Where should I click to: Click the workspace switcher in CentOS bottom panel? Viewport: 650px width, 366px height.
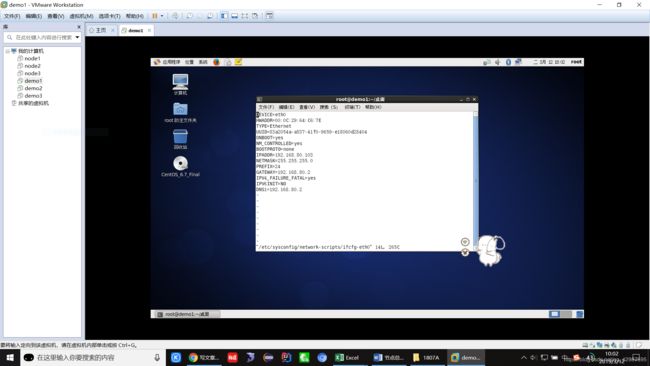click(560, 314)
